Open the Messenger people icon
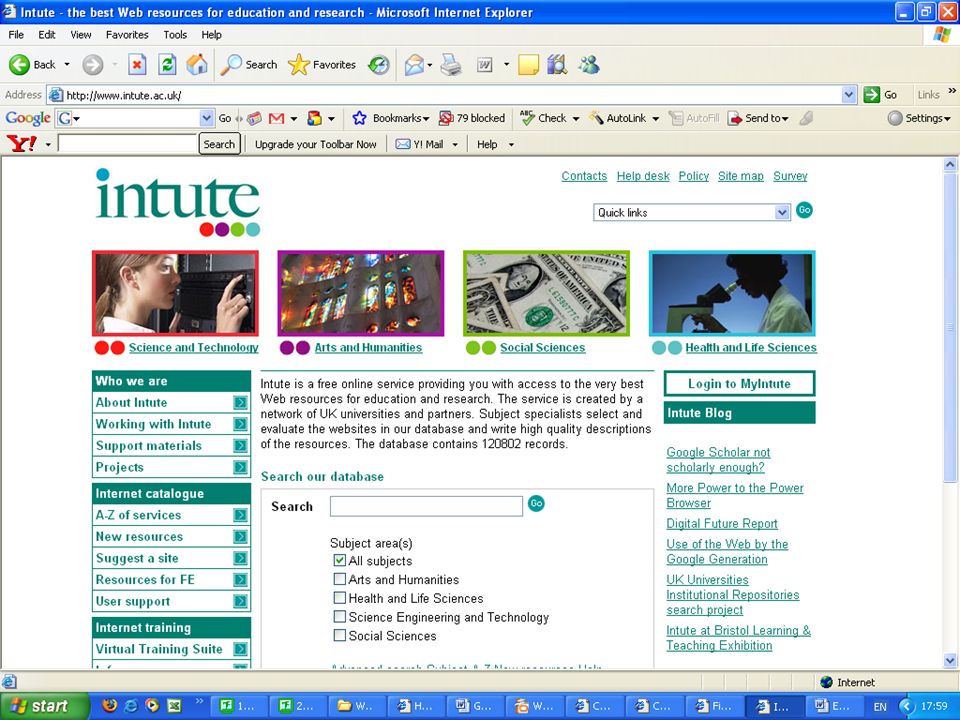 [x=589, y=64]
